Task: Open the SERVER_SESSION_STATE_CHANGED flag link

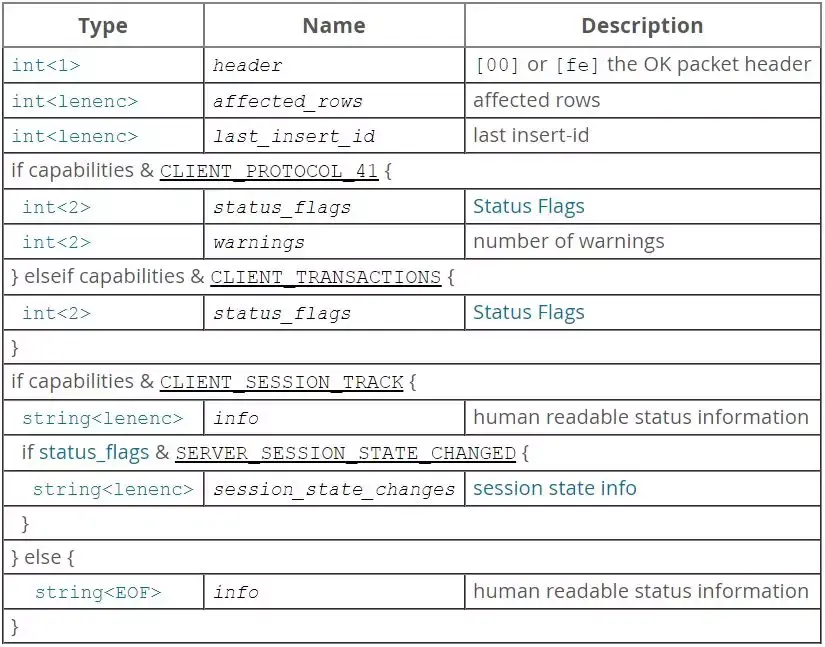Action: click(345, 453)
